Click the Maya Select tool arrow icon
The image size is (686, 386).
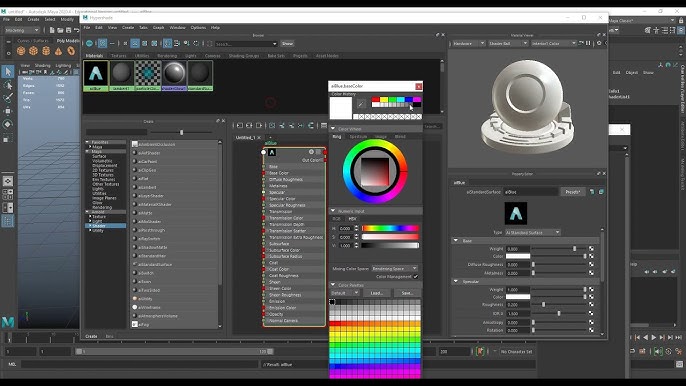pos(8,71)
